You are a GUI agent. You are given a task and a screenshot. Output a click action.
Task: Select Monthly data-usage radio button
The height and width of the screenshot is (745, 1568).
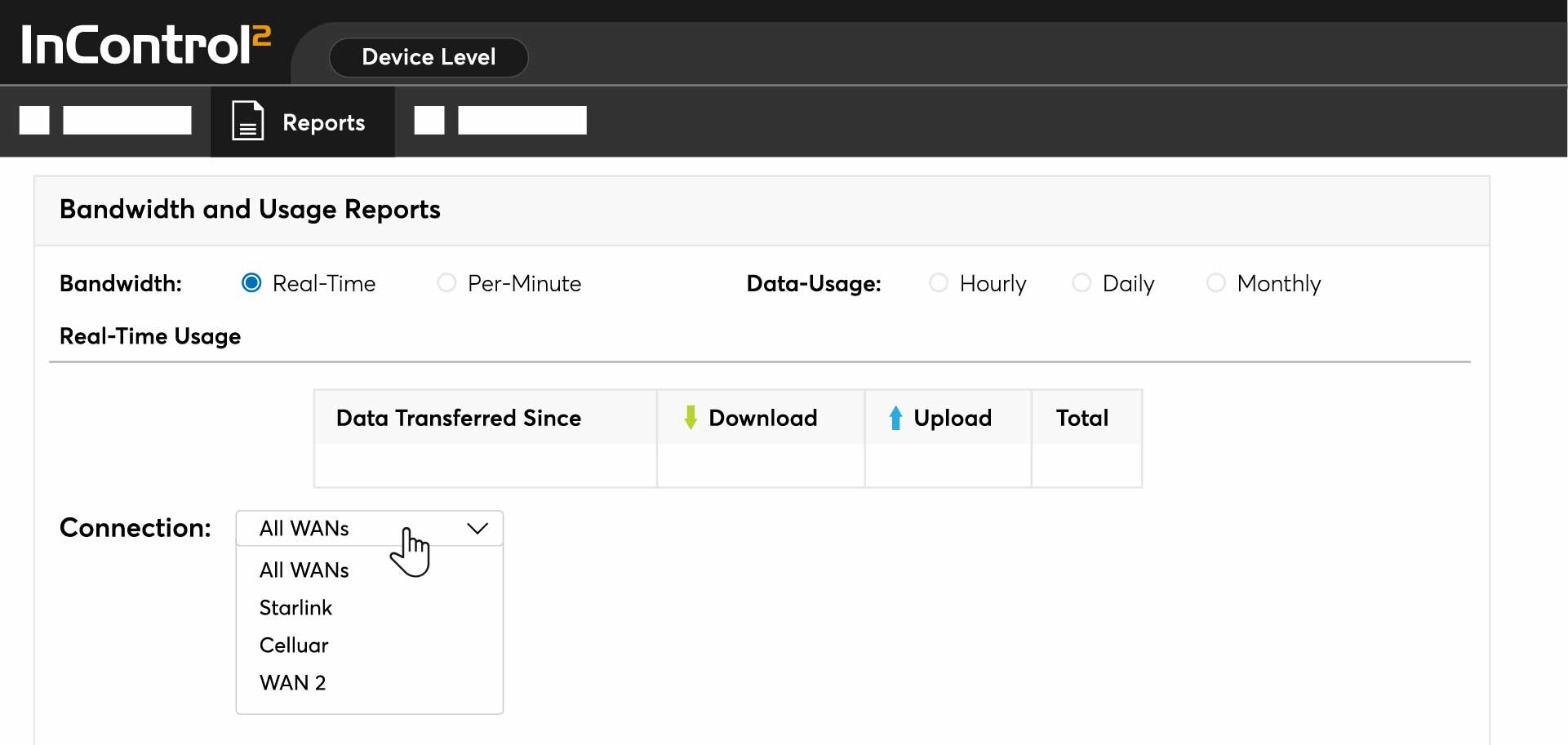point(1216,283)
